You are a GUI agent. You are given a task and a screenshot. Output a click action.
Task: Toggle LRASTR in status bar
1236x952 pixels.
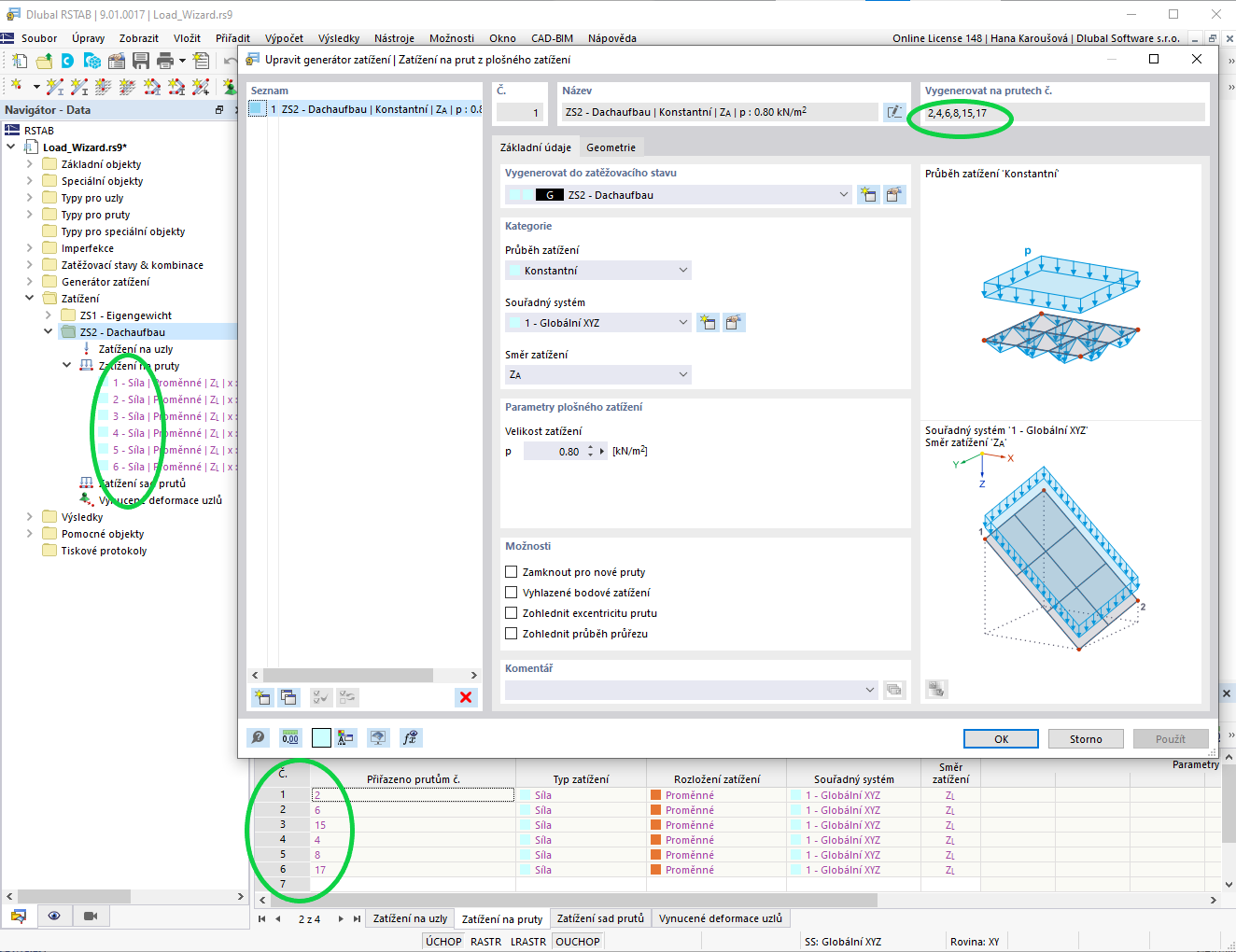click(x=528, y=942)
